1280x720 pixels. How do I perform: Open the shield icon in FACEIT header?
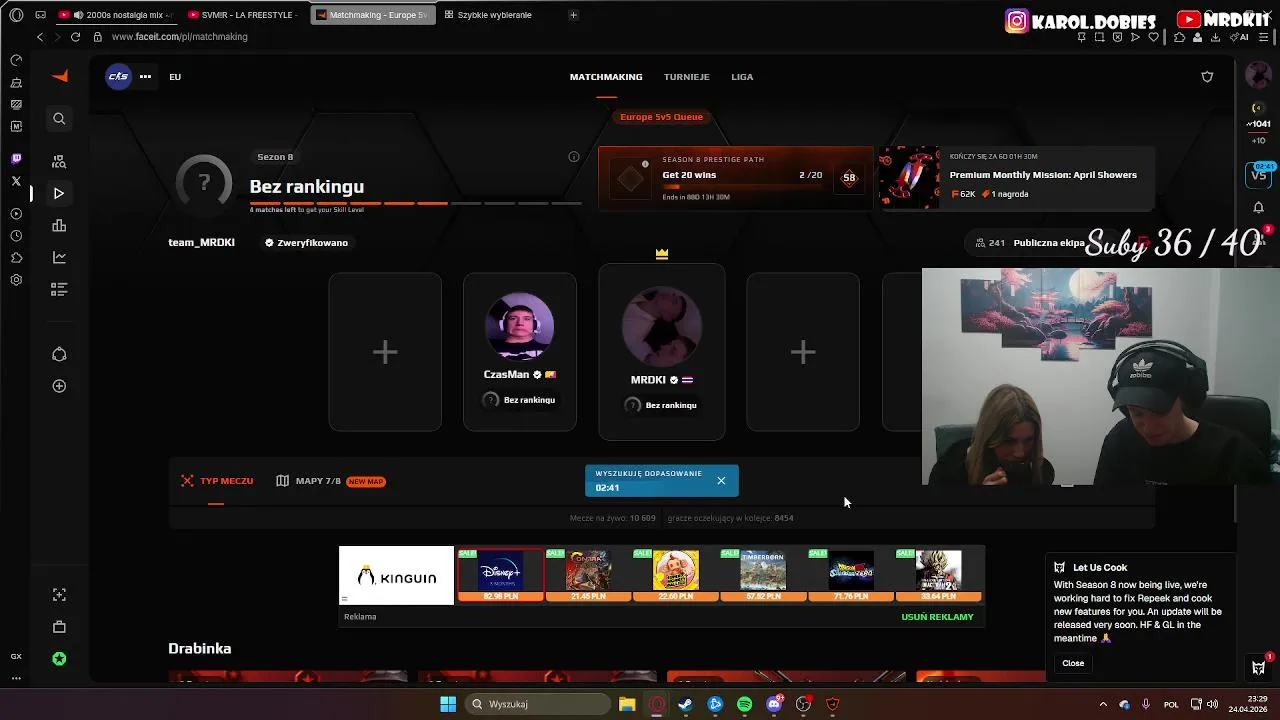(x=1207, y=77)
